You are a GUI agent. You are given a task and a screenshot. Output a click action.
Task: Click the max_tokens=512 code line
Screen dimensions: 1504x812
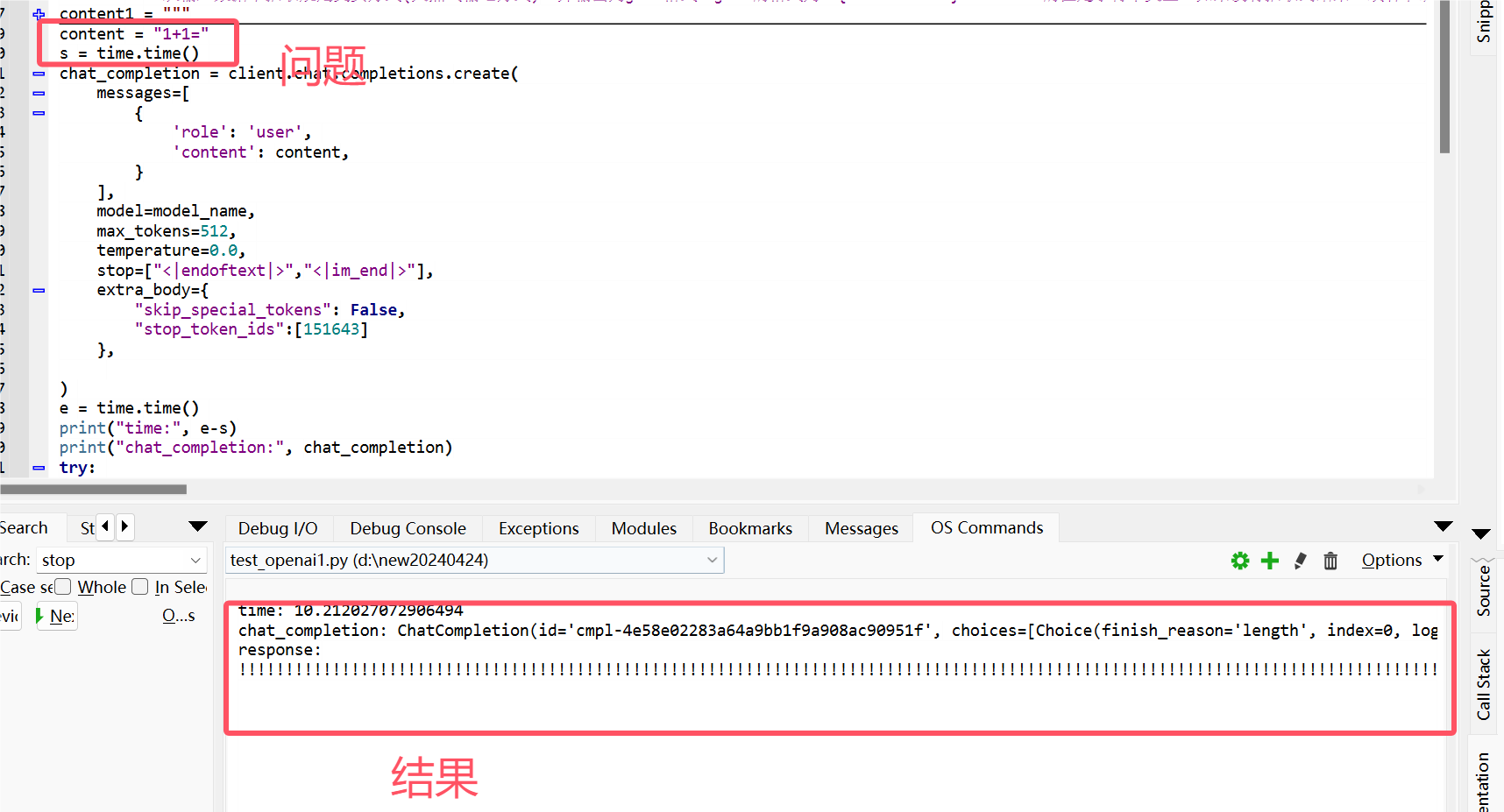[167, 231]
